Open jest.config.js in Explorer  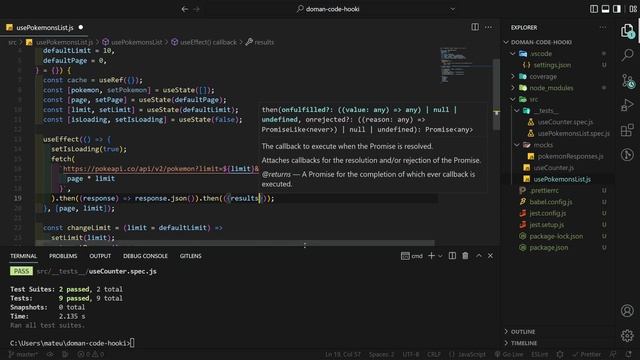548,213
